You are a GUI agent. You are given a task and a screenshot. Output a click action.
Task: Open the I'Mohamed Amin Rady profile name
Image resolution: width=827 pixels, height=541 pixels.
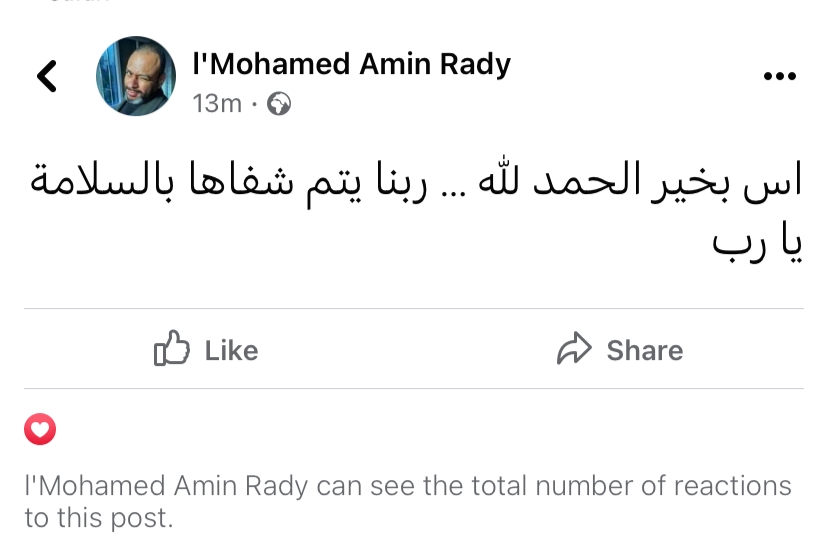point(352,64)
